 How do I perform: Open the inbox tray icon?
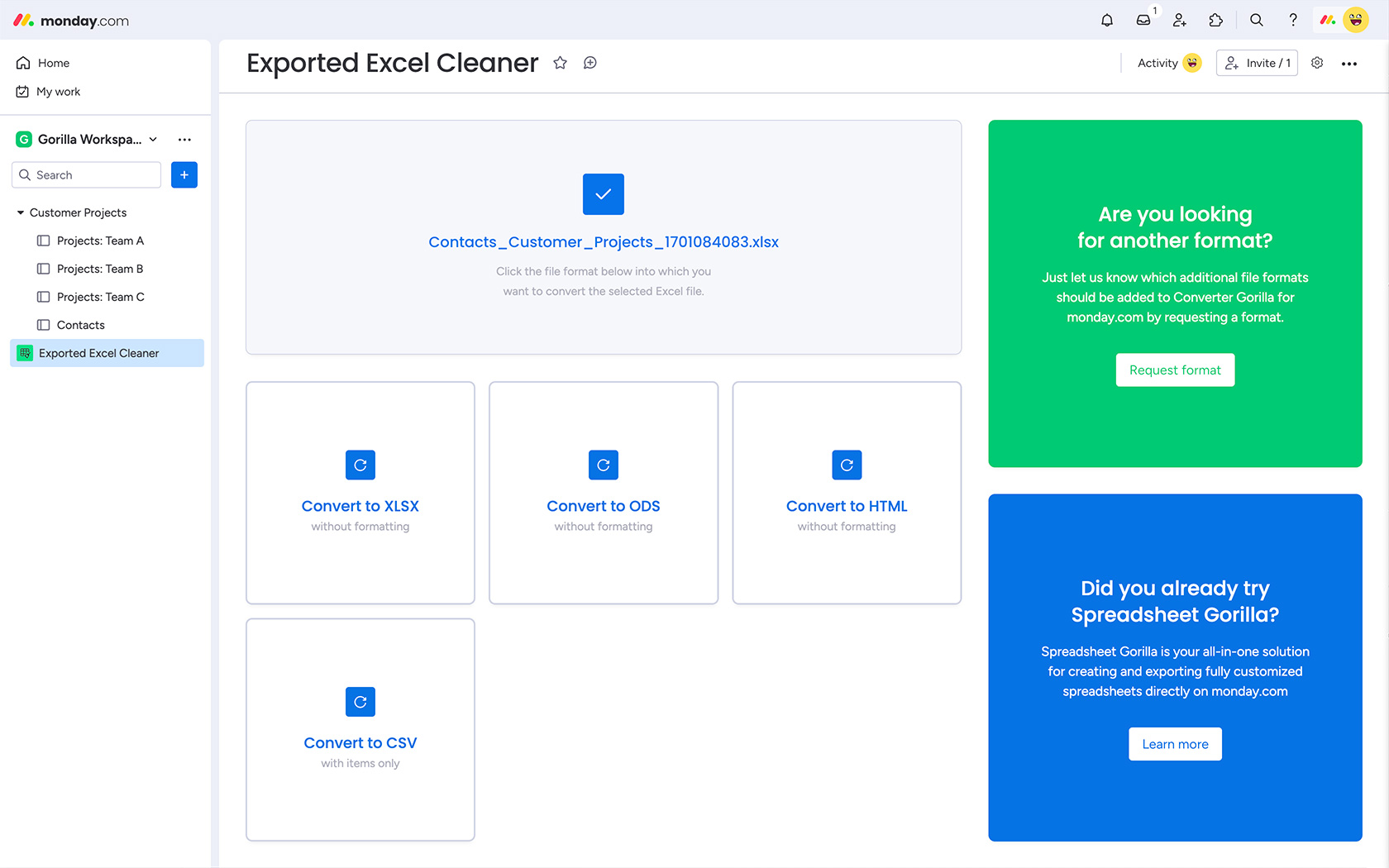pyautogui.click(x=1143, y=21)
